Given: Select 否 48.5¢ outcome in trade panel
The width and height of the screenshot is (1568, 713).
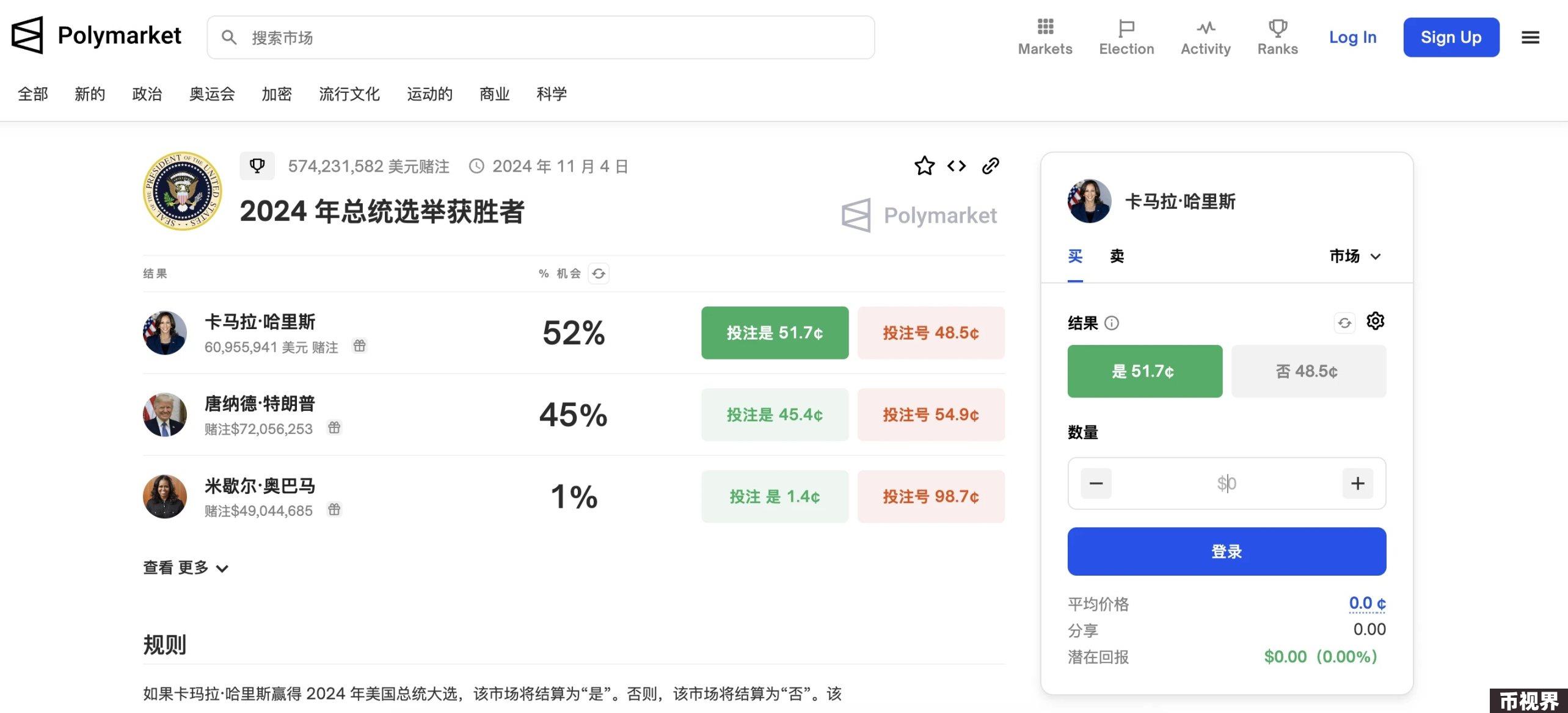Looking at the screenshot, I should (x=1308, y=371).
